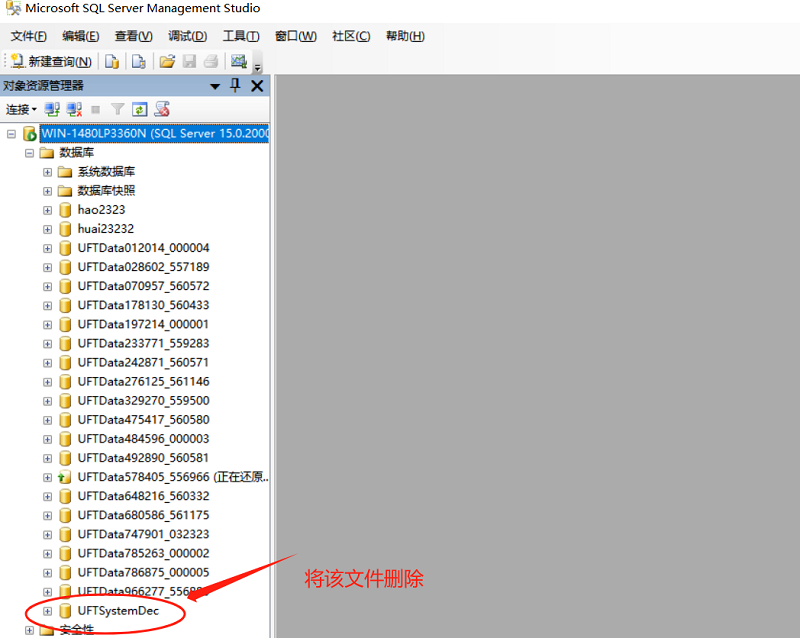The width and height of the screenshot is (800, 638).
Task: Click the script/summary icon with red mark
Action: [162, 109]
